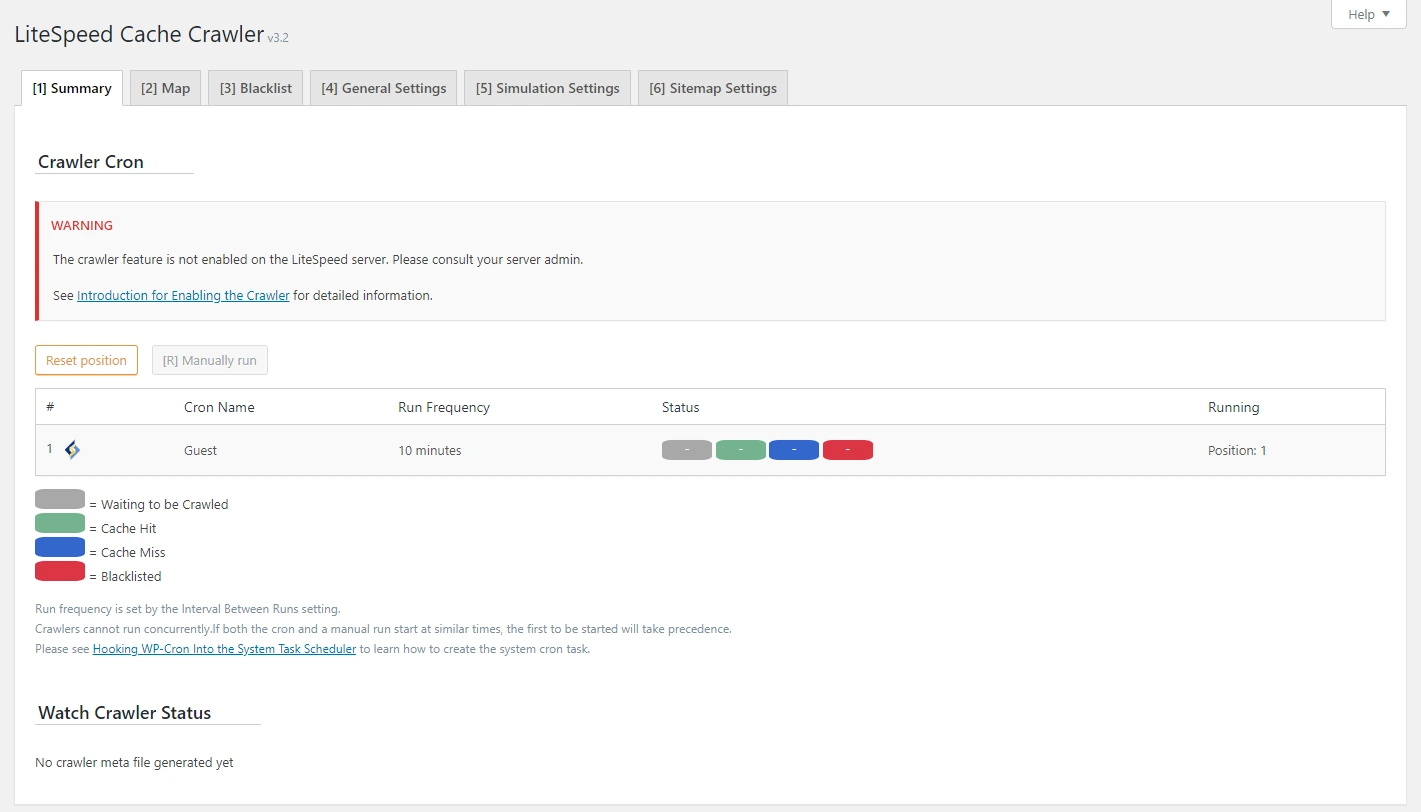Click the Reset position button
This screenshot has width=1421, height=812.
pos(86,360)
